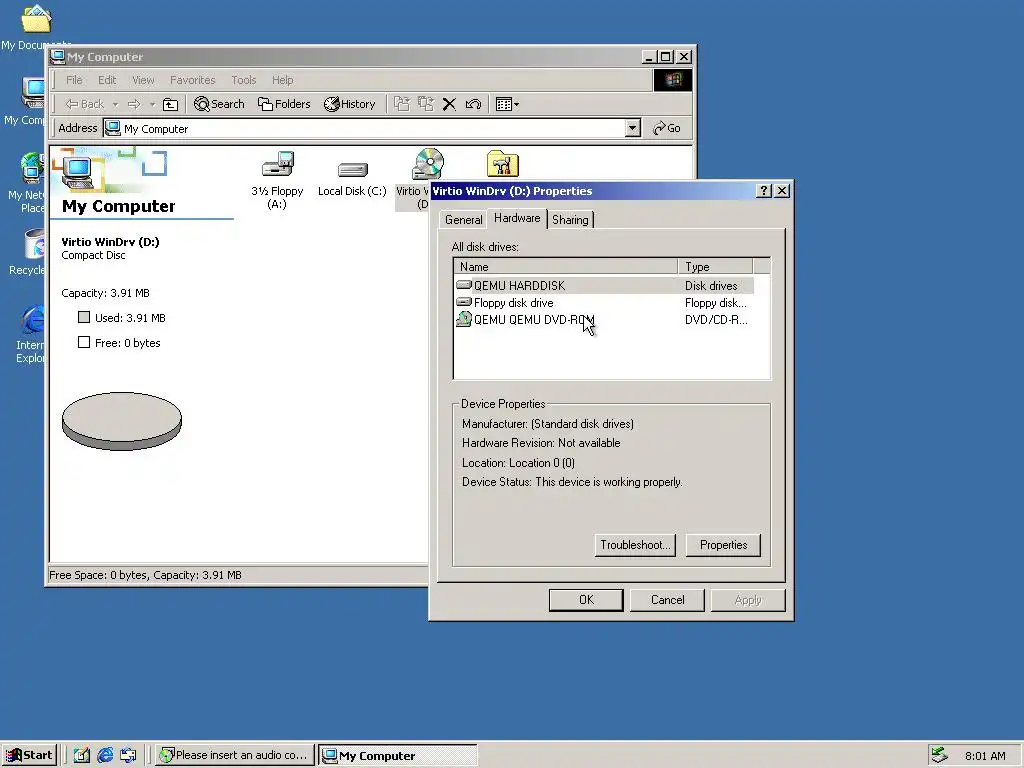This screenshot has height=768, width=1024.
Task: Click the 'Free: 0 bytes' legend swatch
Action: (84, 342)
